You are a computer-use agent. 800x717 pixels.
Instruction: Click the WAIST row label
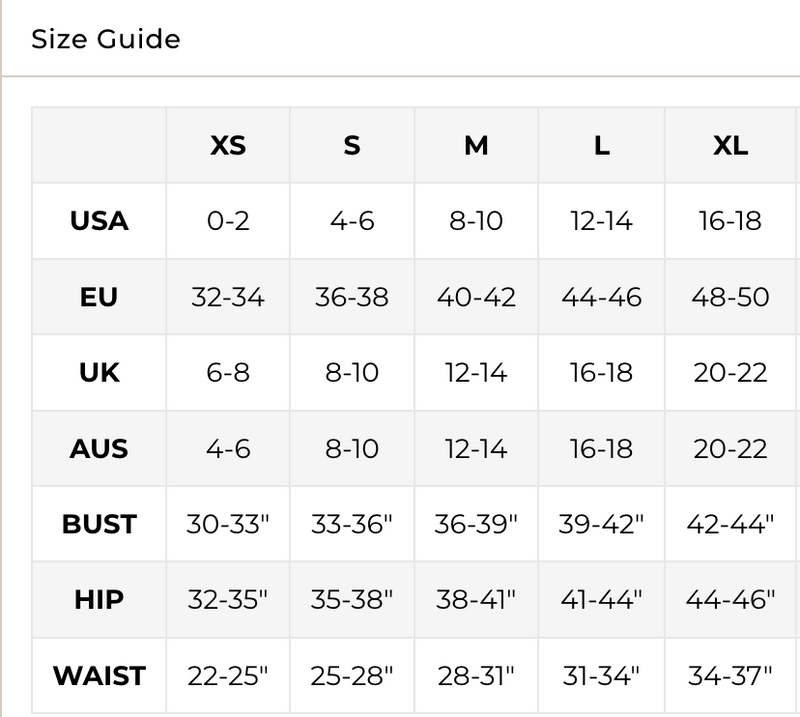(x=99, y=676)
